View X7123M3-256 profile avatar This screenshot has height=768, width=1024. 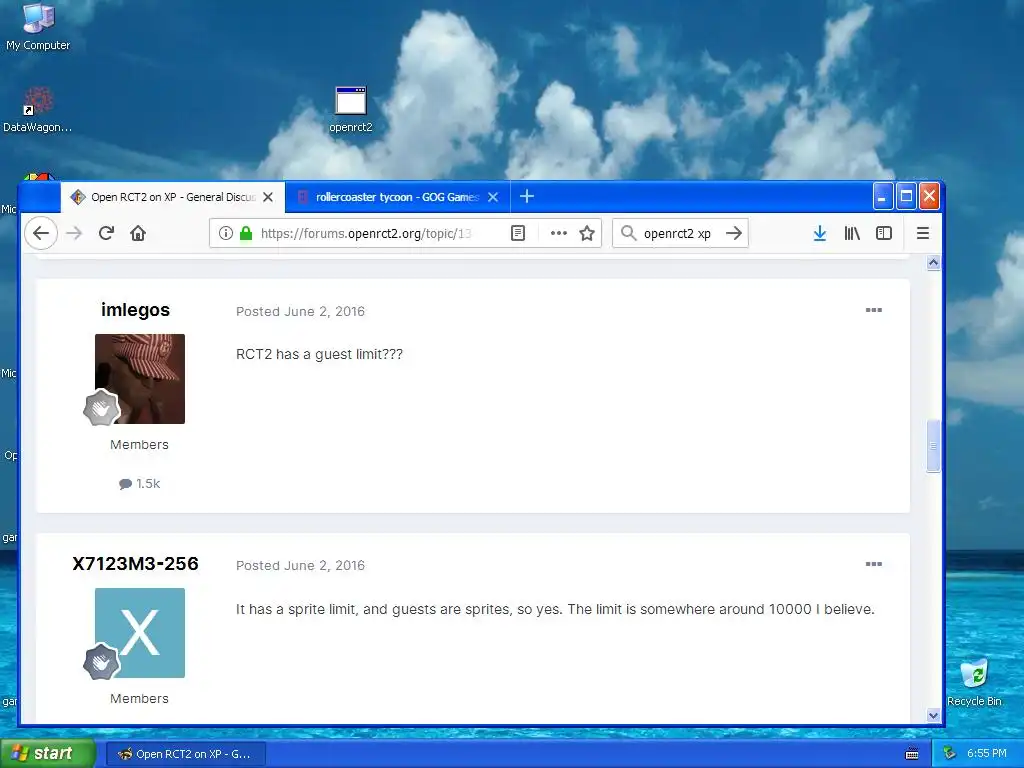(140, 633)
